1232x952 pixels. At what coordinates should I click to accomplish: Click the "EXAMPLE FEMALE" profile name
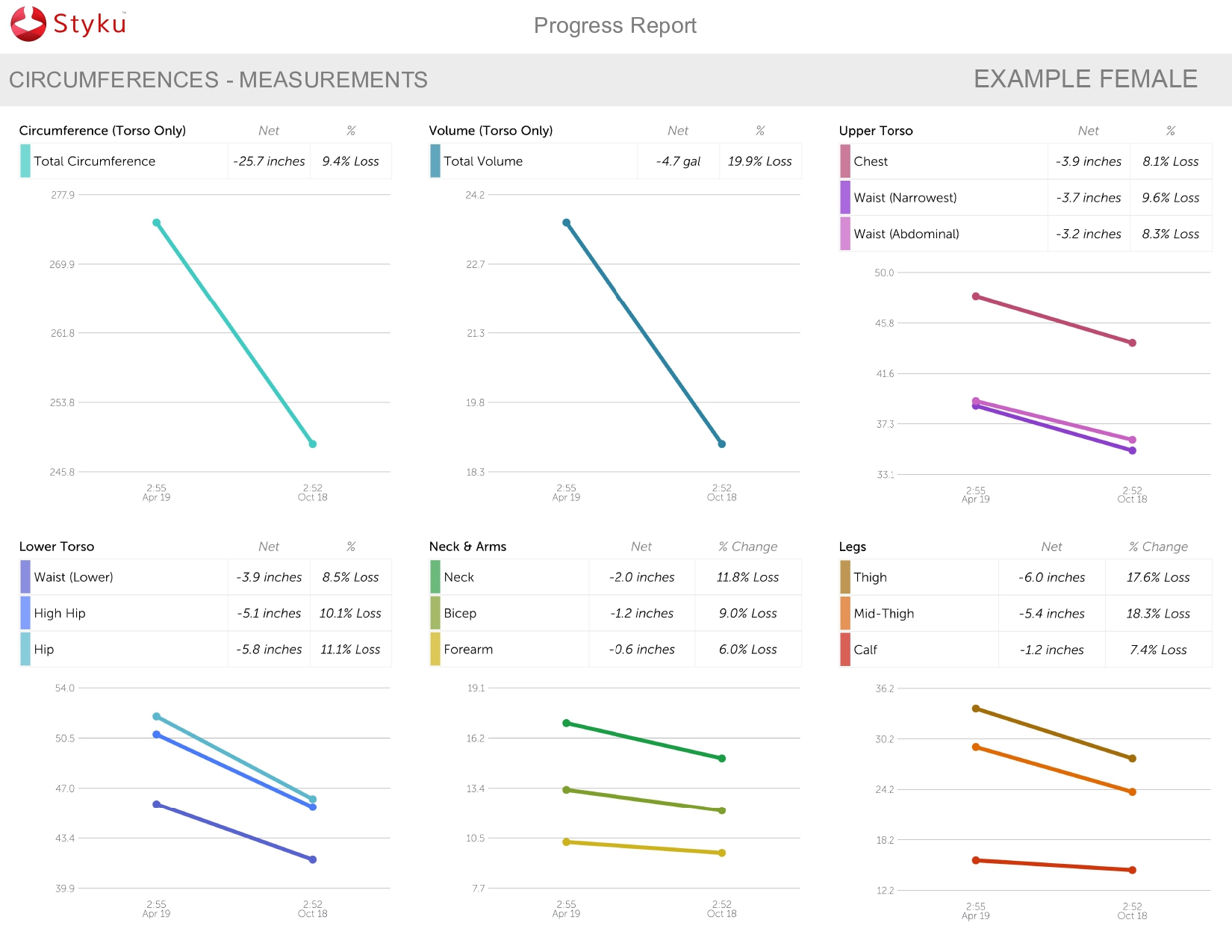tap(1086, 79)
